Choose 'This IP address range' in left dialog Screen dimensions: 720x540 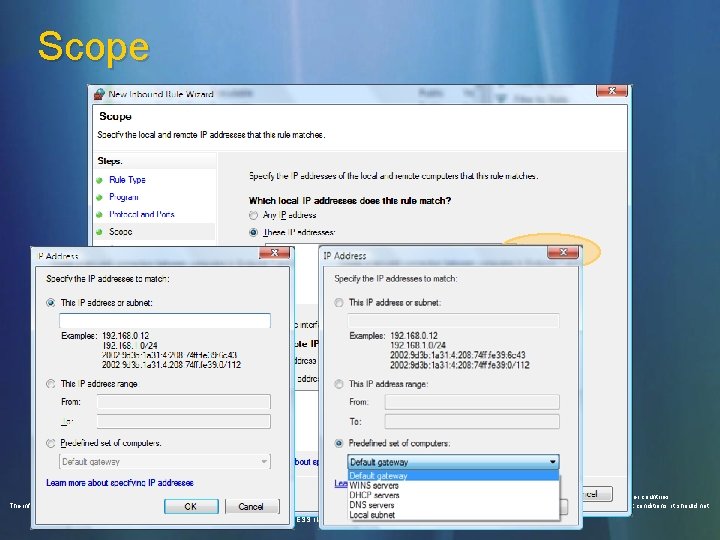[x=51, y=384]
